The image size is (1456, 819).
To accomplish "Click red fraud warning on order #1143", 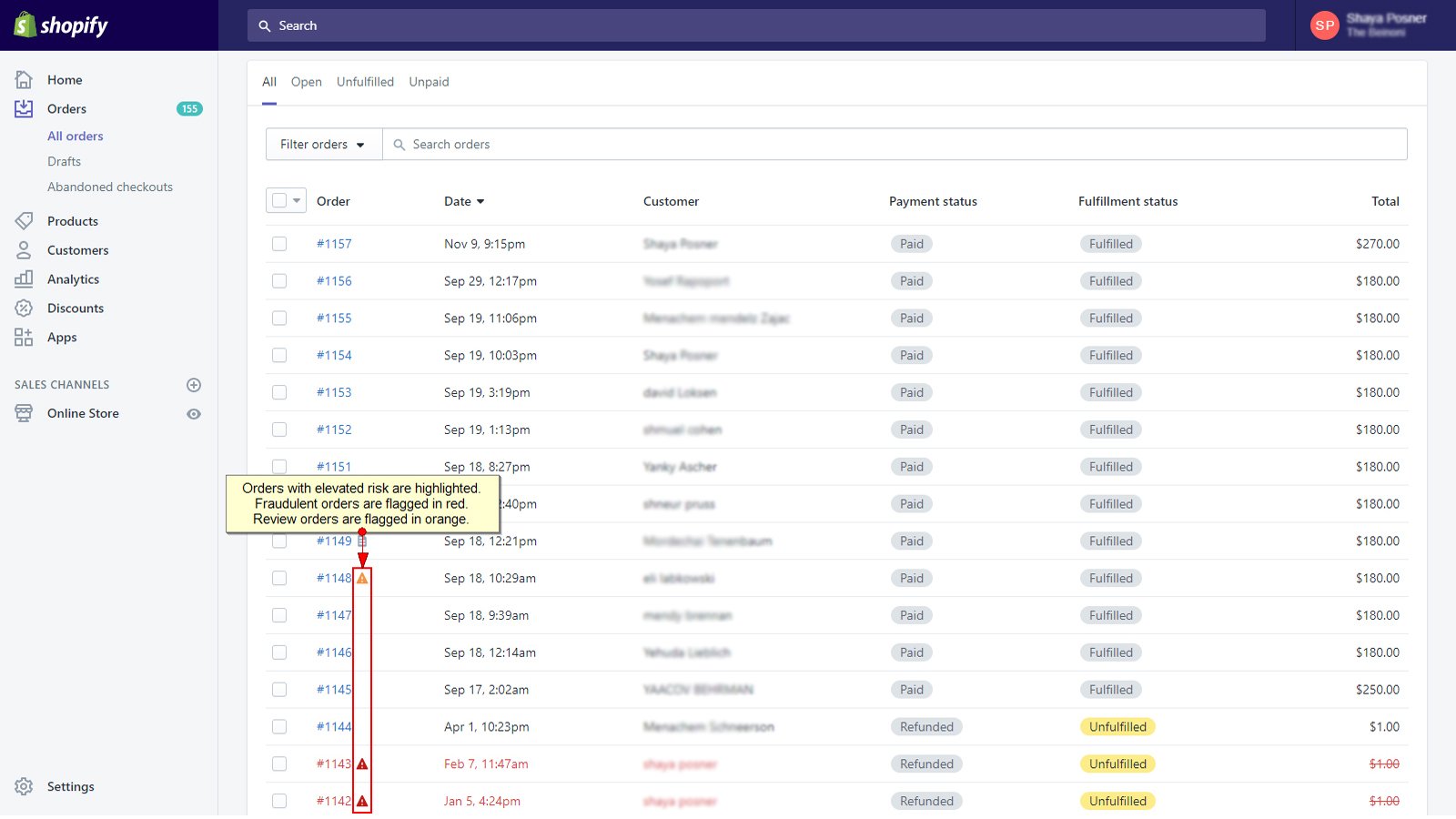I will [362, 764].
